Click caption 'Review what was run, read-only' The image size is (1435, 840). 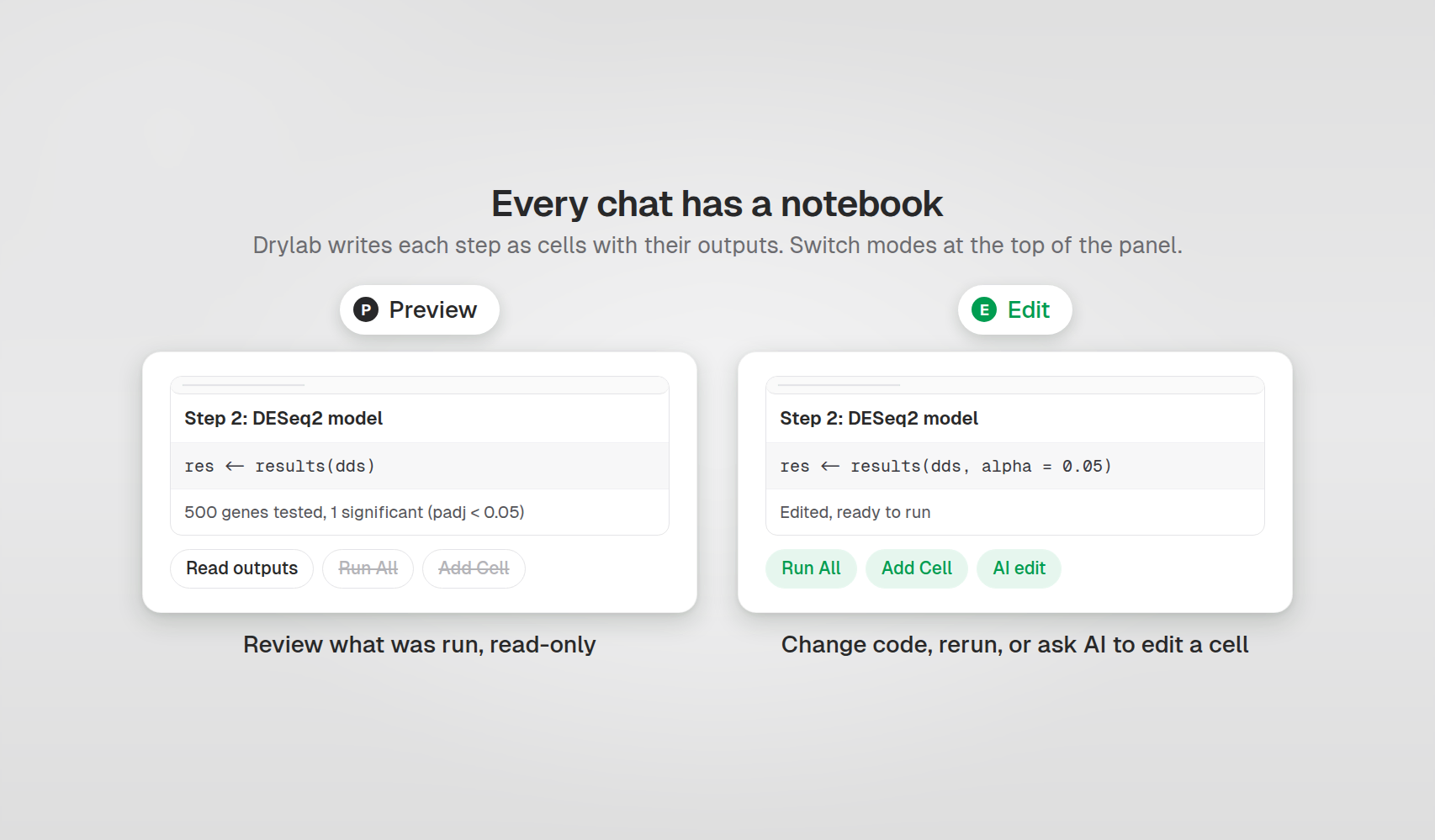[x=420, y=644]
